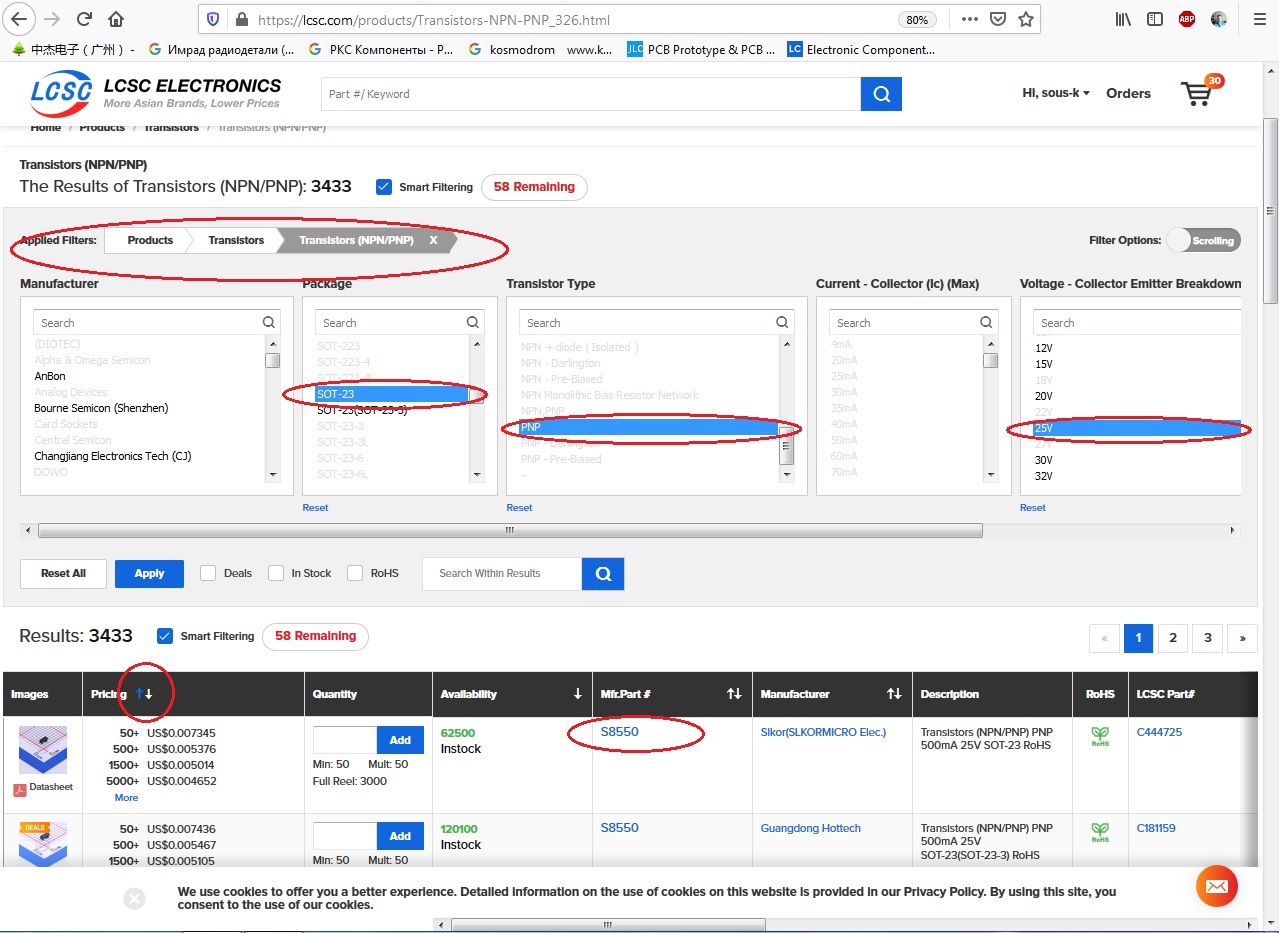Viewport: 1279px width, 933px height.
Task: Enable the In Stock checkbox
Action: [276, 573]
